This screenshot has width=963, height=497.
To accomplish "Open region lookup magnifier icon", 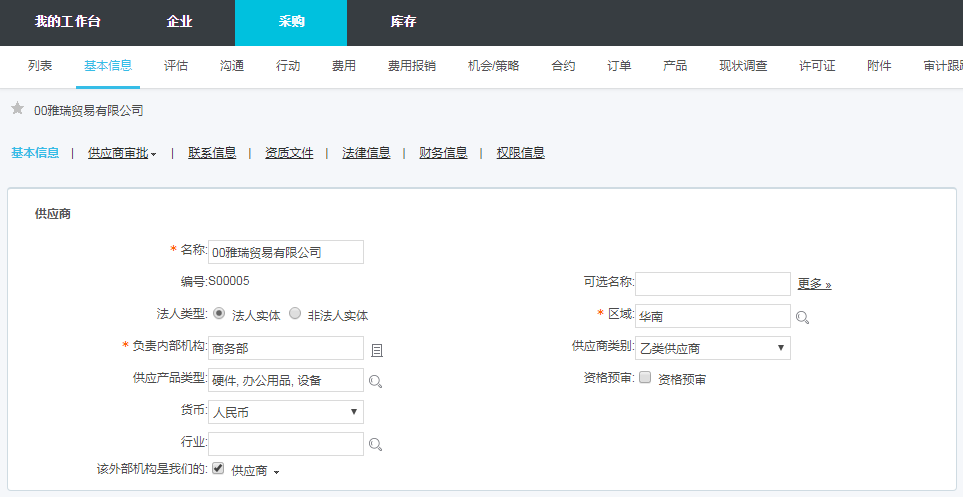I will point(802,318).
